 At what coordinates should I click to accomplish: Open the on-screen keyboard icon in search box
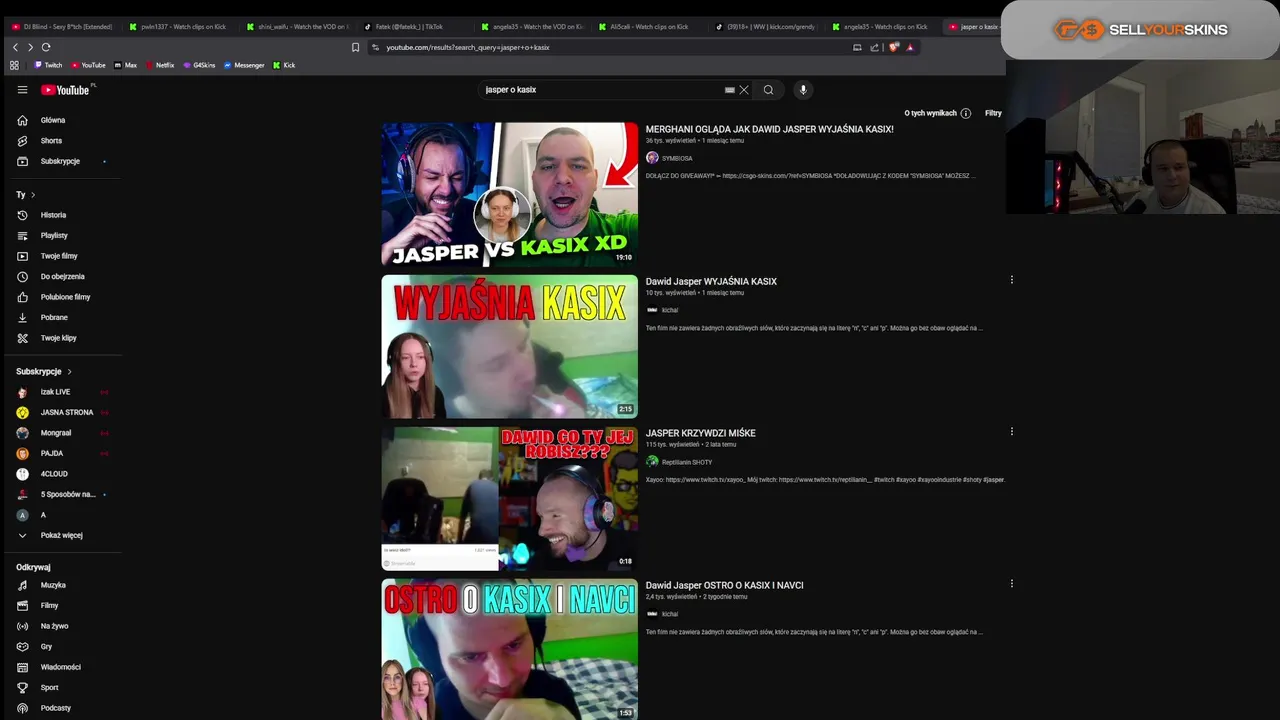[730, 90]
